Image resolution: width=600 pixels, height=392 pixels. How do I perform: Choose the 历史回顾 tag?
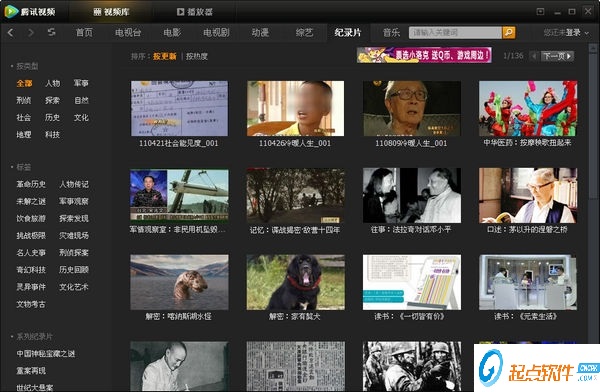pos(74,270)
